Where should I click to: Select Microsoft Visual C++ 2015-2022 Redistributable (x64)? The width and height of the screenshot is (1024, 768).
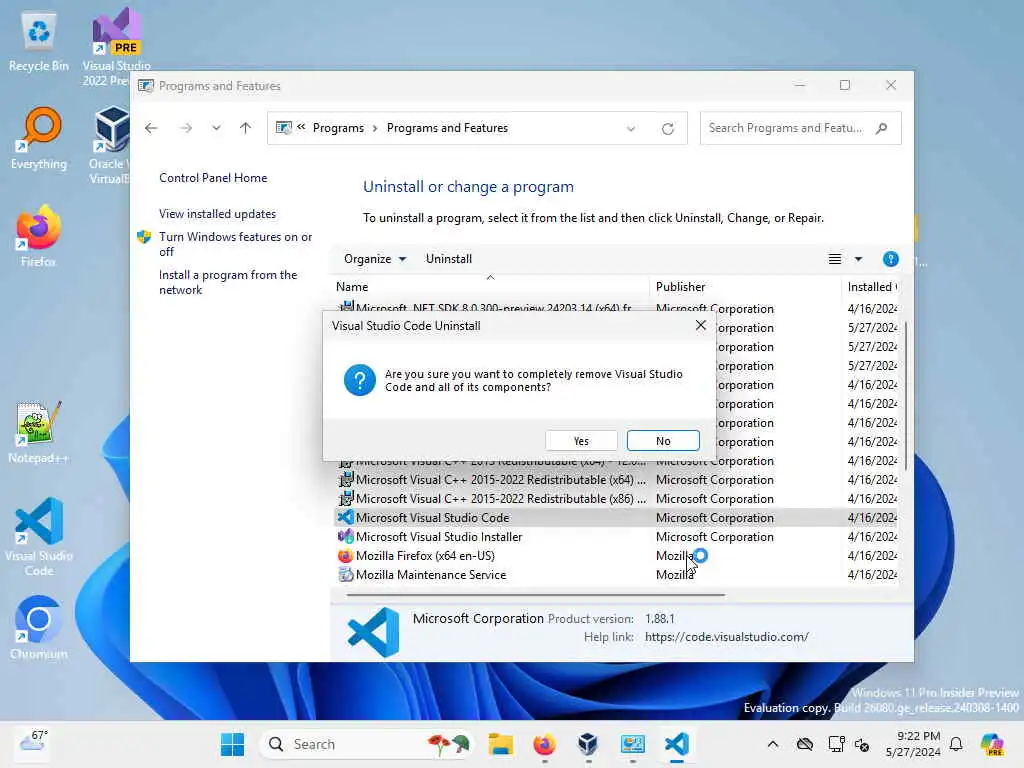point(616,480)
